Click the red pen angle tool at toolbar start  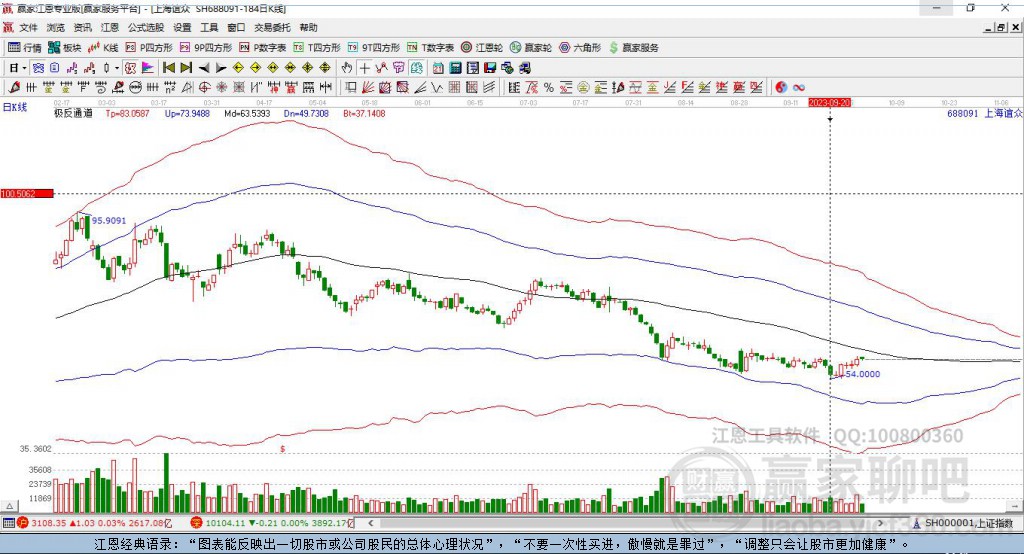14,87
